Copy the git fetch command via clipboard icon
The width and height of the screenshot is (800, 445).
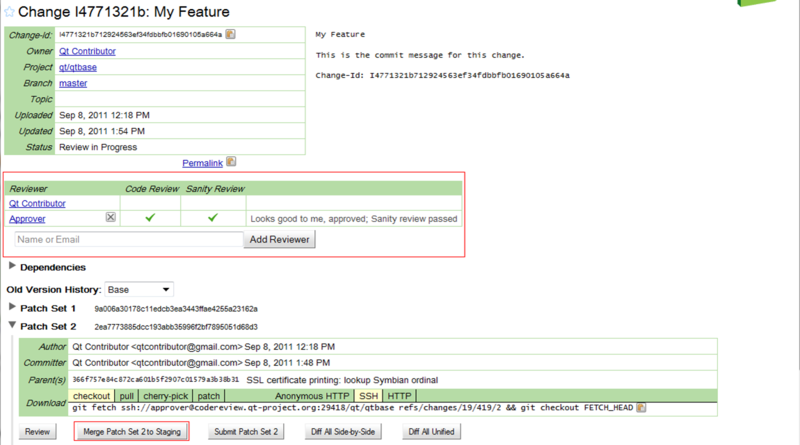click(x=640, y=407)
